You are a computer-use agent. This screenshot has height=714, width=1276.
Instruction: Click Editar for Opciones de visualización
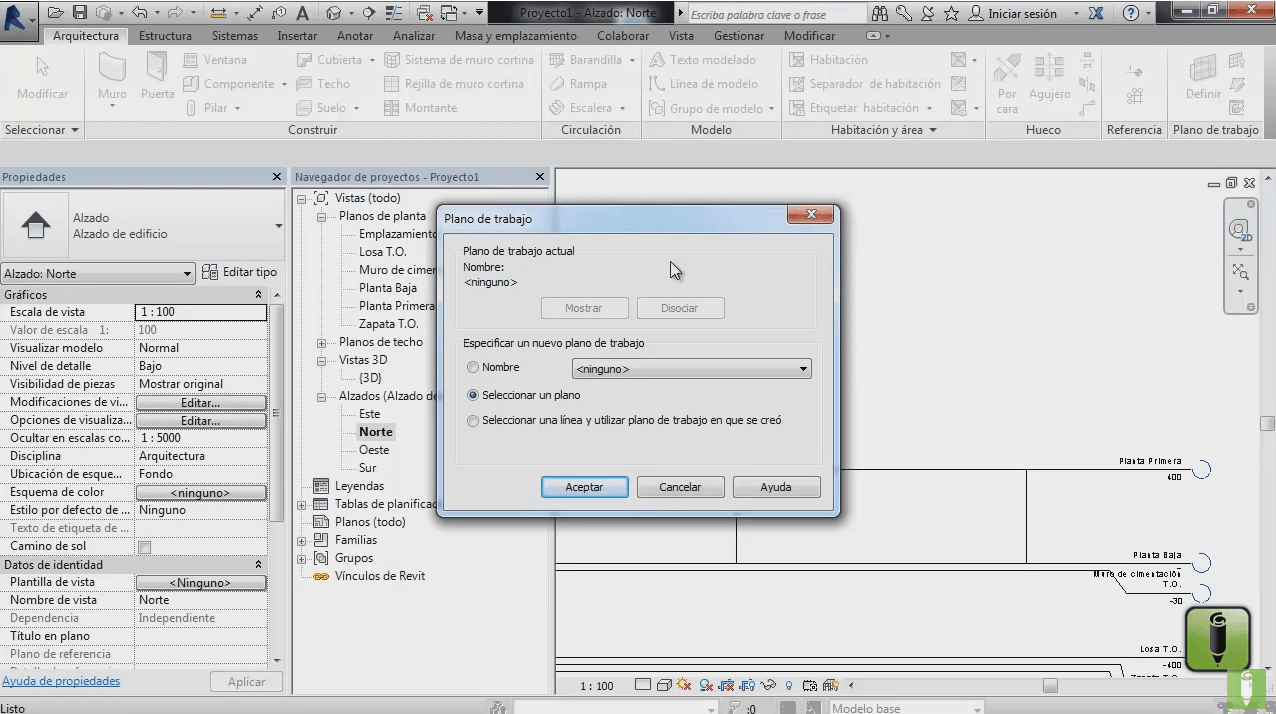(201, 421)
